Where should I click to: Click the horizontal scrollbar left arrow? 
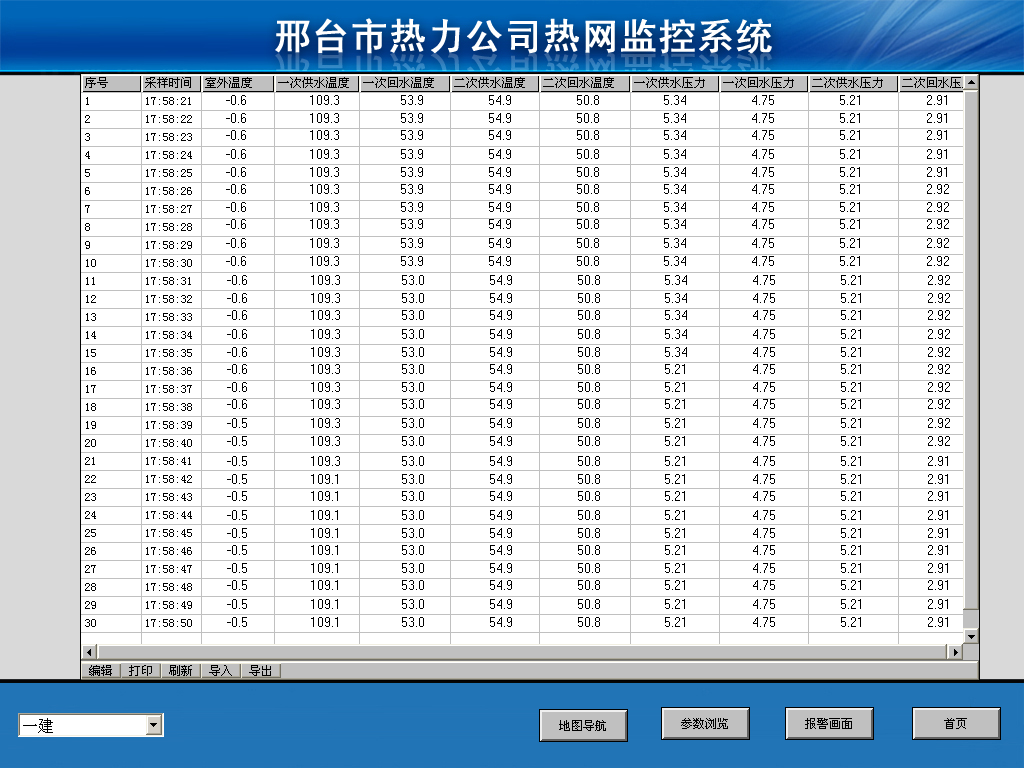click(x=88, y=652)
